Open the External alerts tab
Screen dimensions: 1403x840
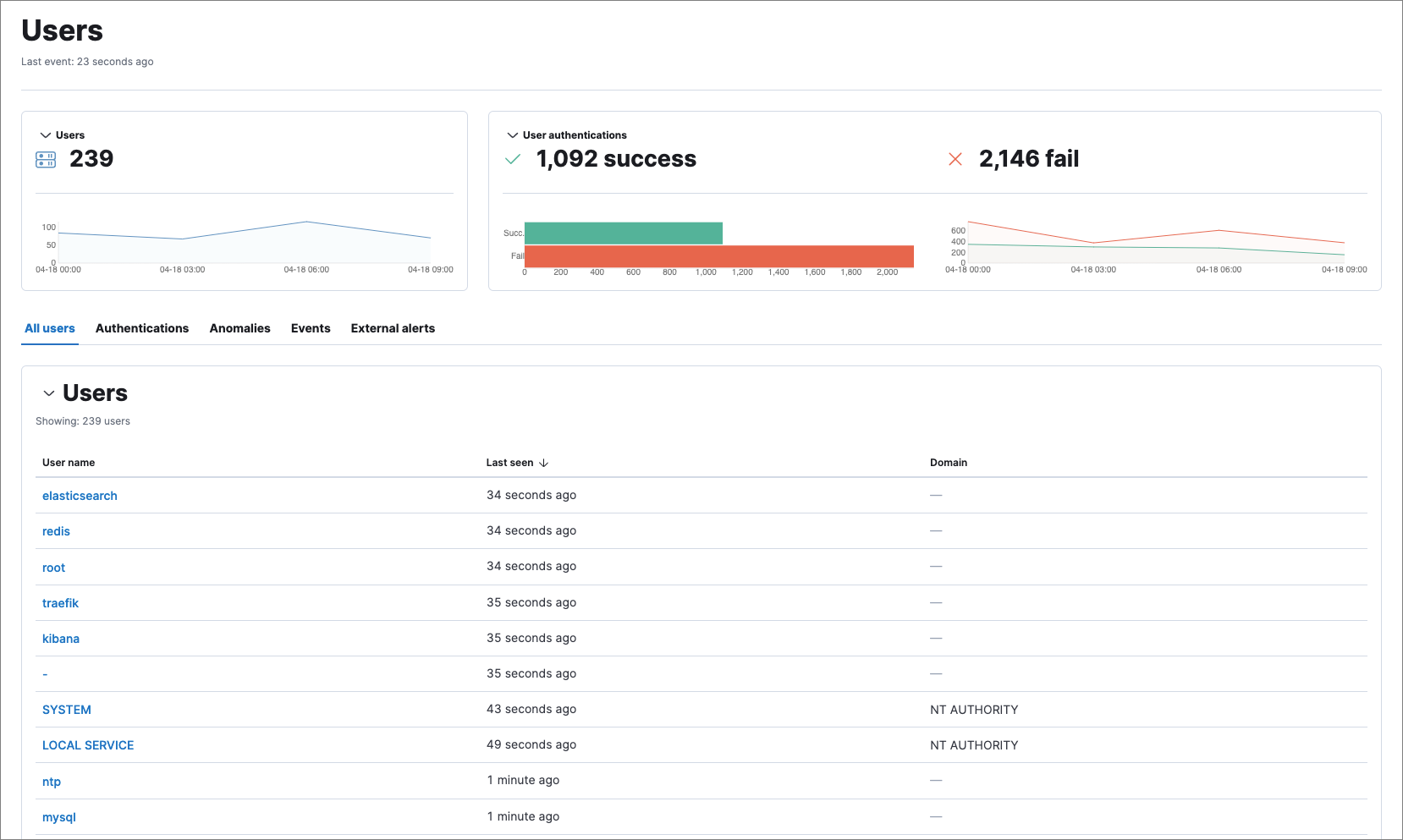tap(392, 328)
